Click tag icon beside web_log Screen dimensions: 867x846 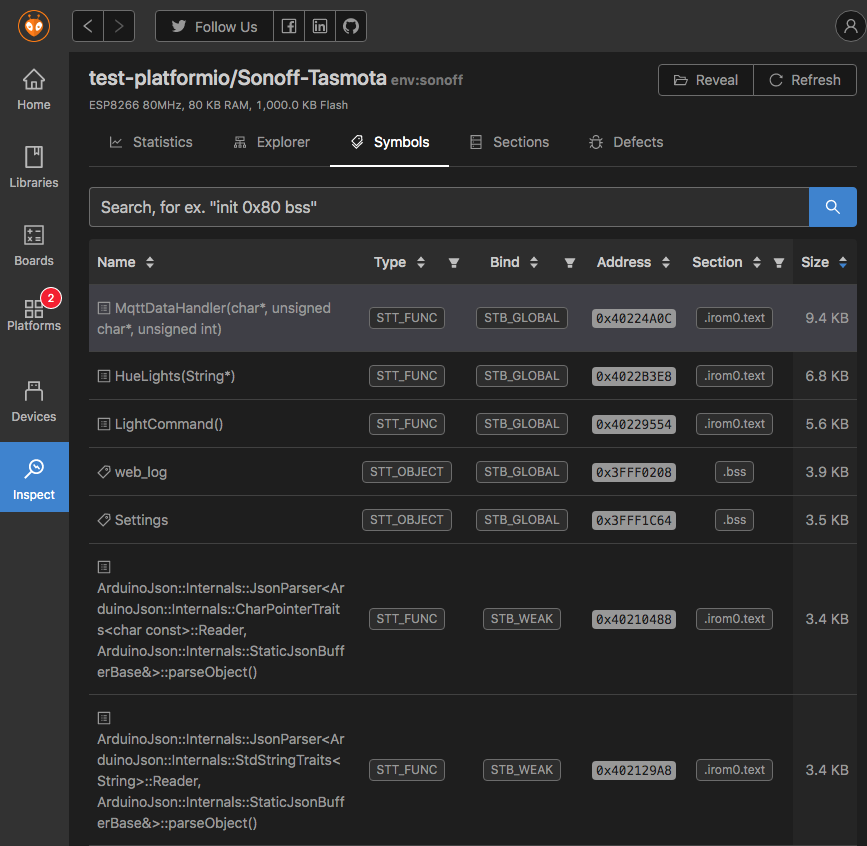pos(103,472)
